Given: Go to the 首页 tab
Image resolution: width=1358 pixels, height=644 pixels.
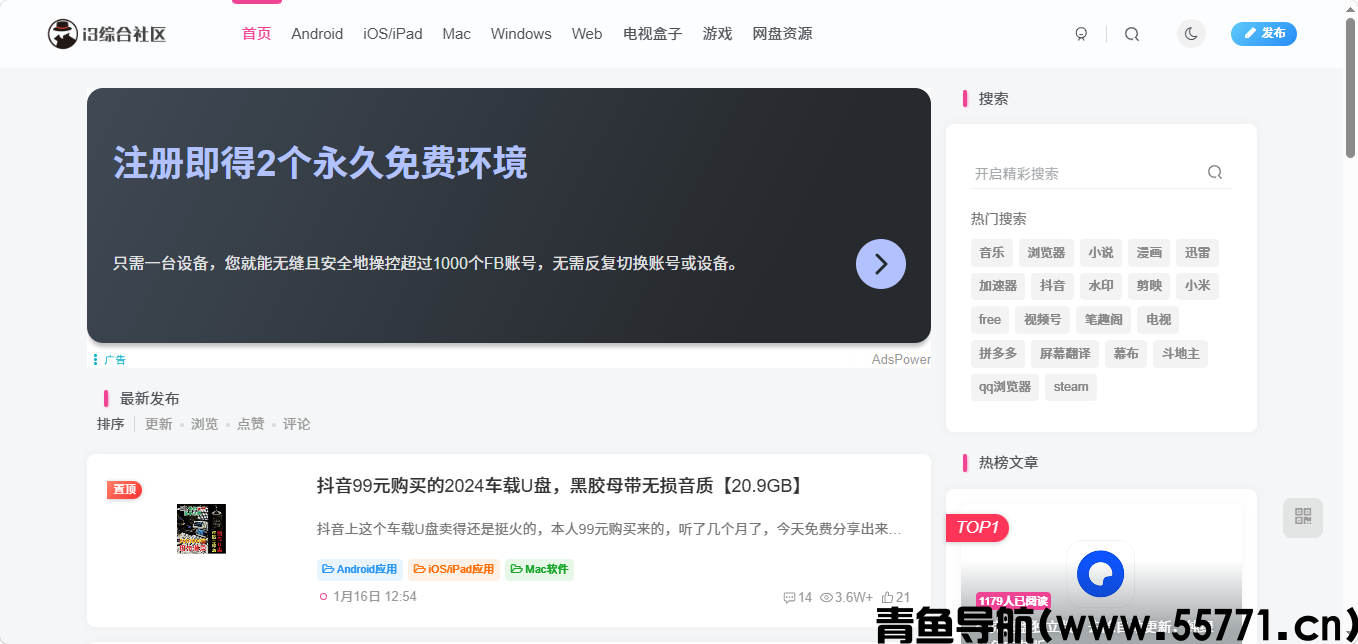Looking at the screenshot, I should pyautogui.click(x=257, y=34).
